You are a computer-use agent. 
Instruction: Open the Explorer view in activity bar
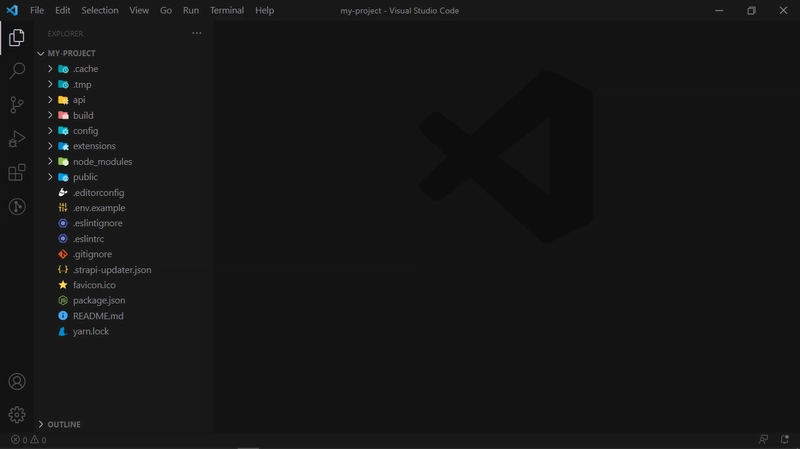[16, 37]
